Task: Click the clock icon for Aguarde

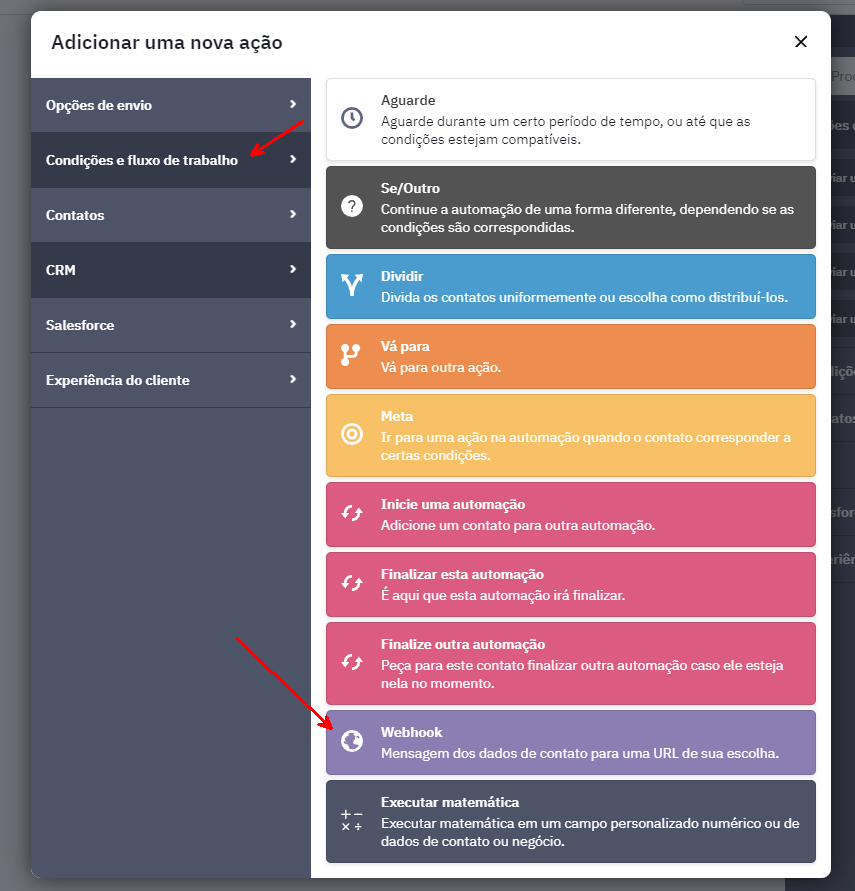Action: point(351,118)
